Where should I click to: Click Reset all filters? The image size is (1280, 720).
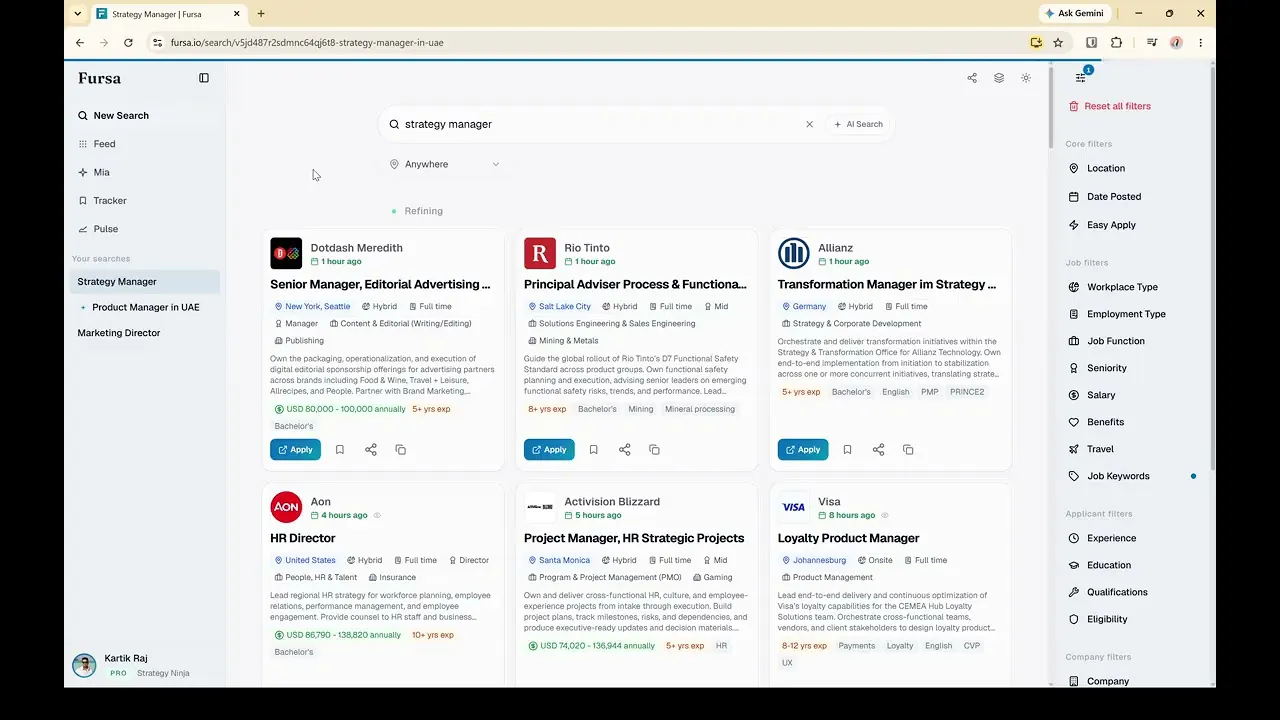coord(1110,106)
